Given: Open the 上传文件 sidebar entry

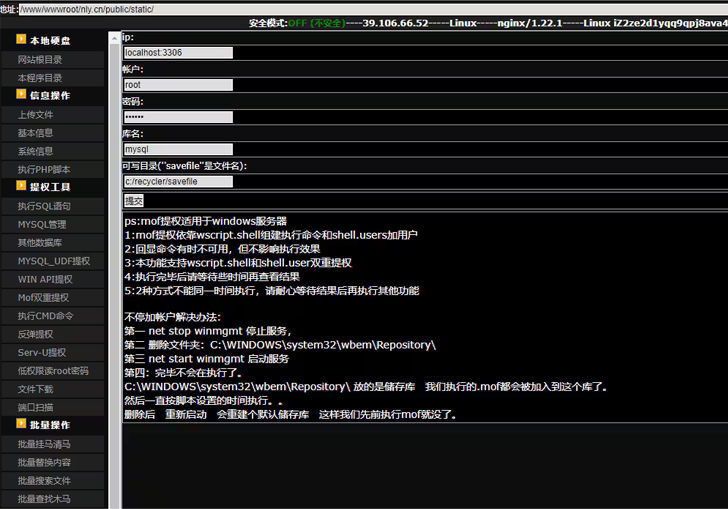Looking at the screenshot, I should point(36,115).
